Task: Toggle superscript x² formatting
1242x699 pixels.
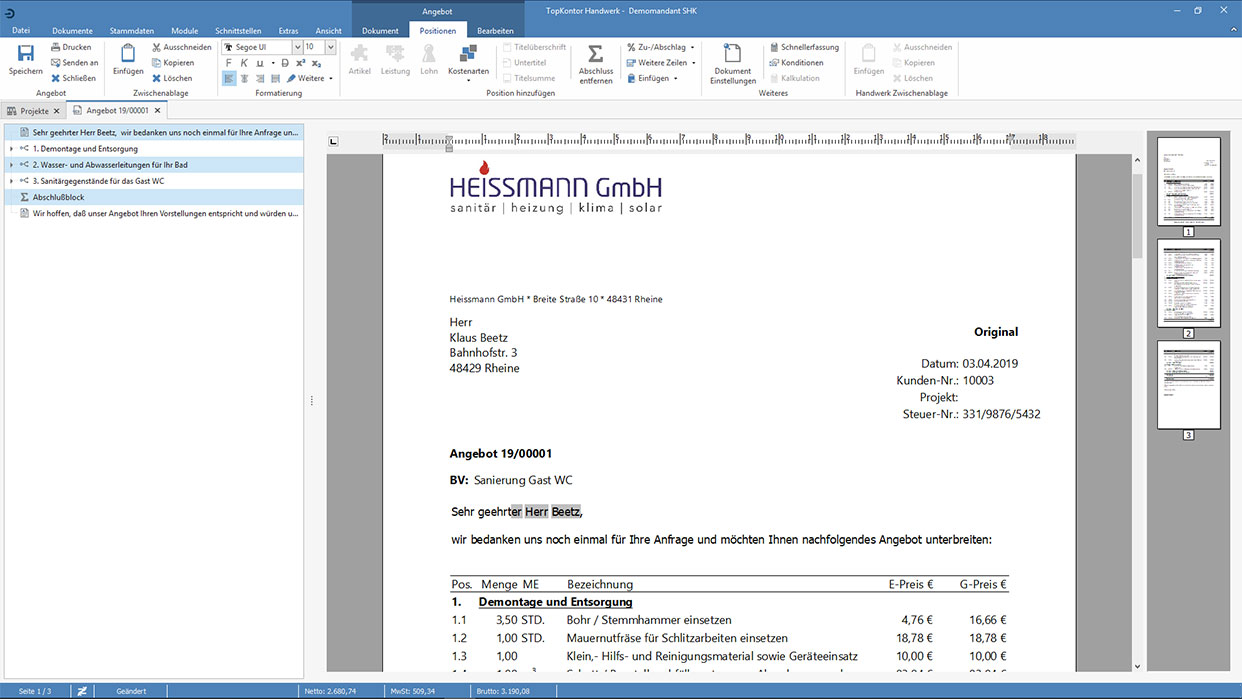Action: [301, 63]
